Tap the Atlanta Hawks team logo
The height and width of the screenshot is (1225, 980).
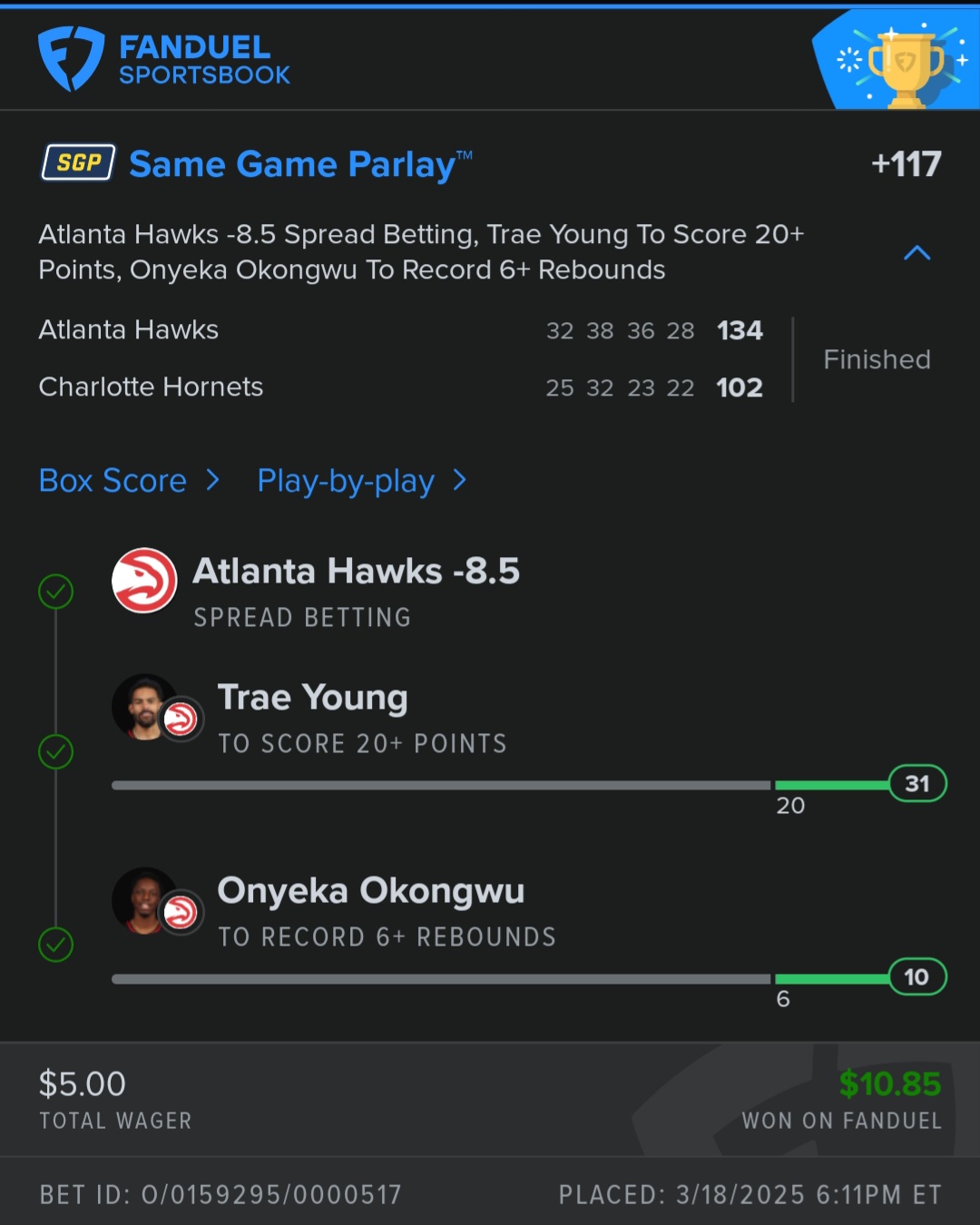(144, 581)
